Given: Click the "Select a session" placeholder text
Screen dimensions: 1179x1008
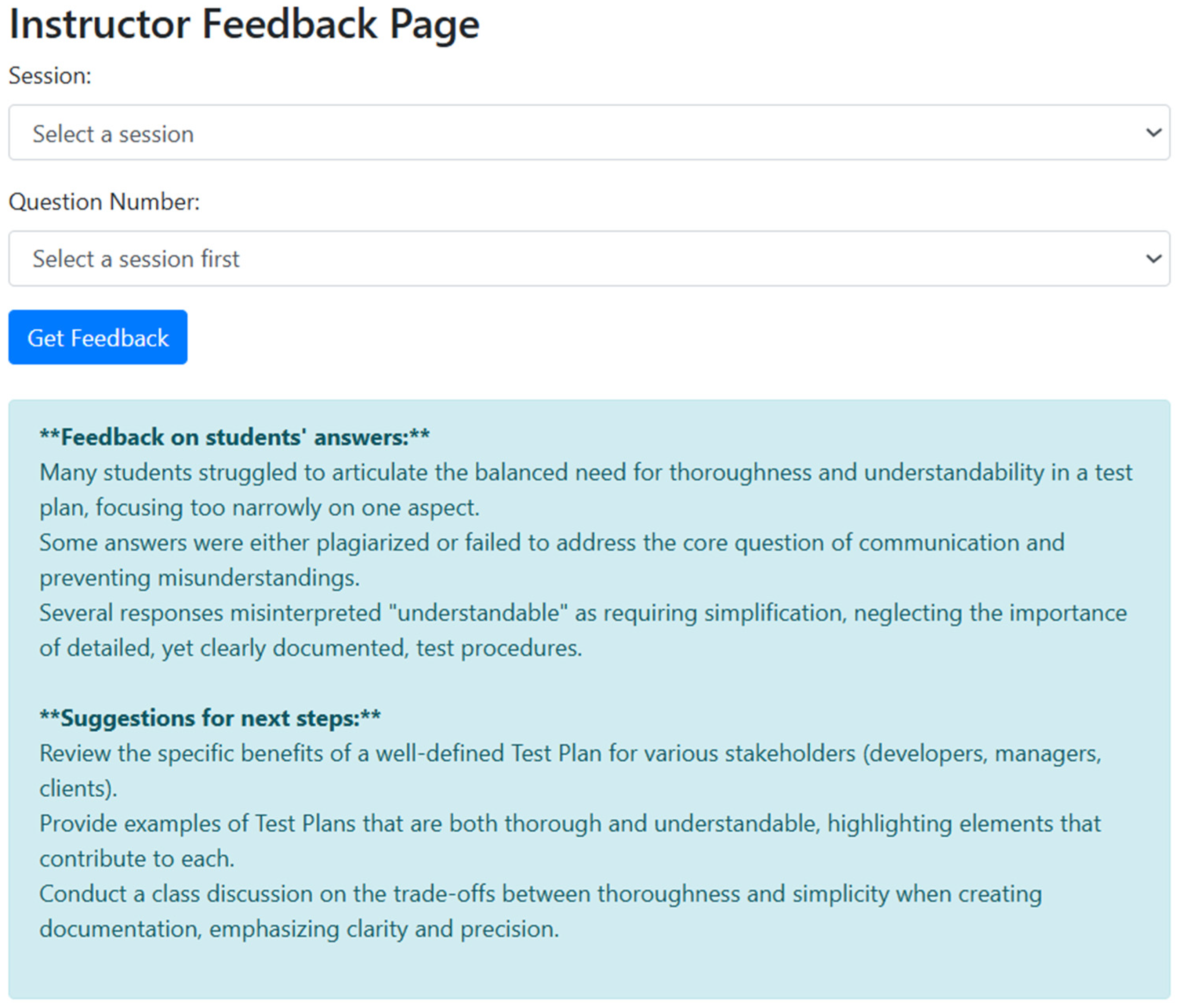Looking at the screenshot, I should (113, 134).
